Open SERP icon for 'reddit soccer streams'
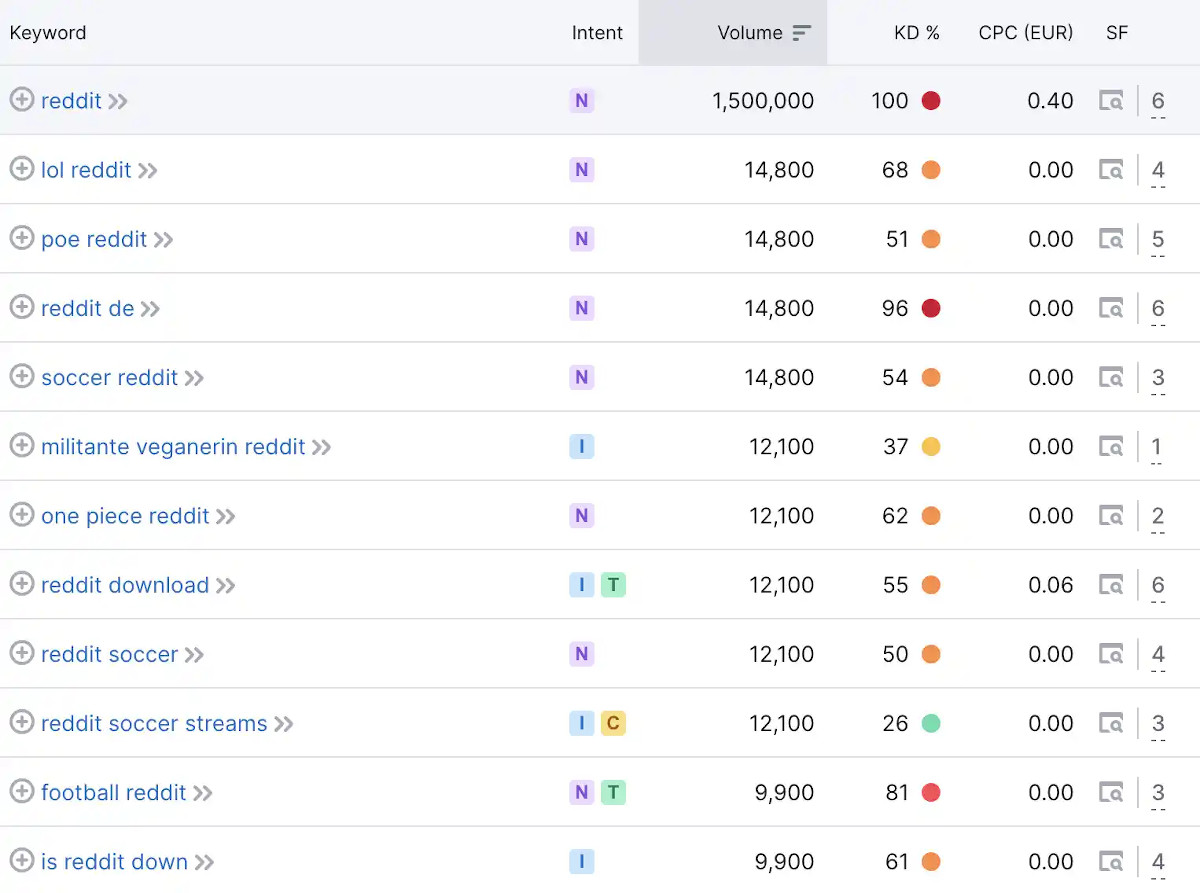The image size is (1200, 893). [1111, 722]
